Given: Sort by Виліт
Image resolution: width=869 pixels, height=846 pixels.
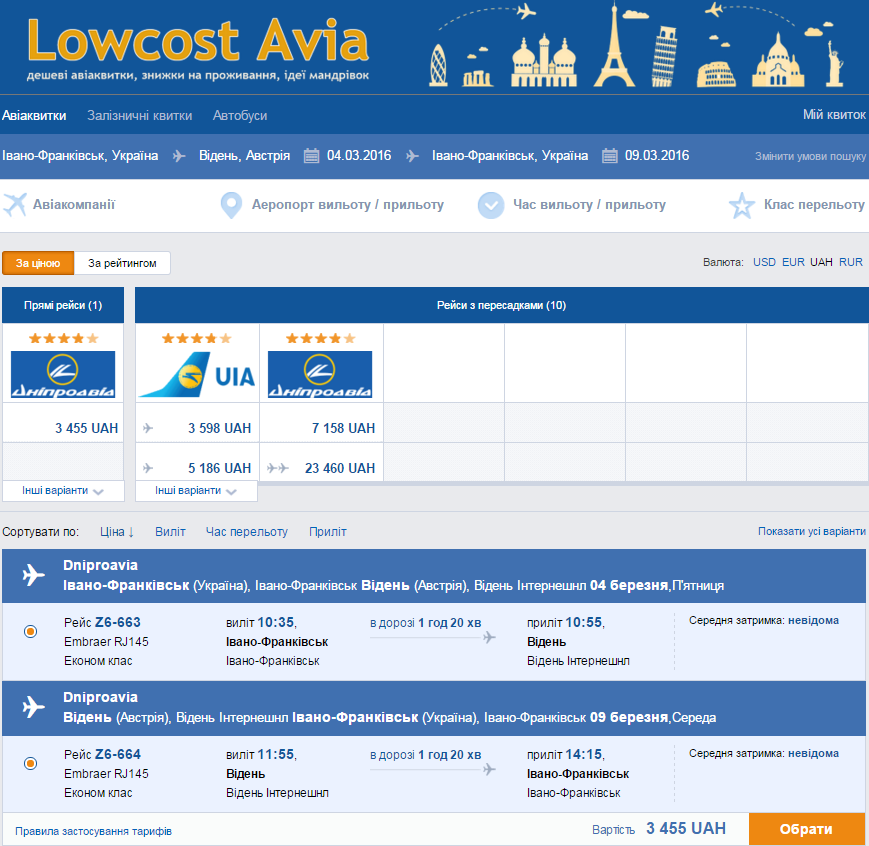Looking at the screenshot, I should (170, 532).
